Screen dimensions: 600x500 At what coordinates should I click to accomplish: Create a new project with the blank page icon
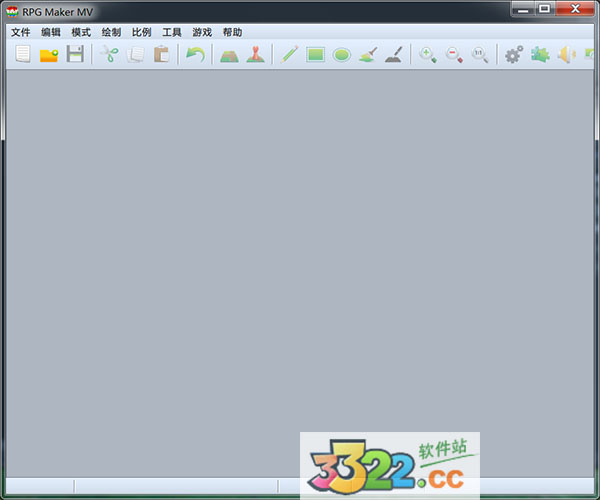coord(23,54)
